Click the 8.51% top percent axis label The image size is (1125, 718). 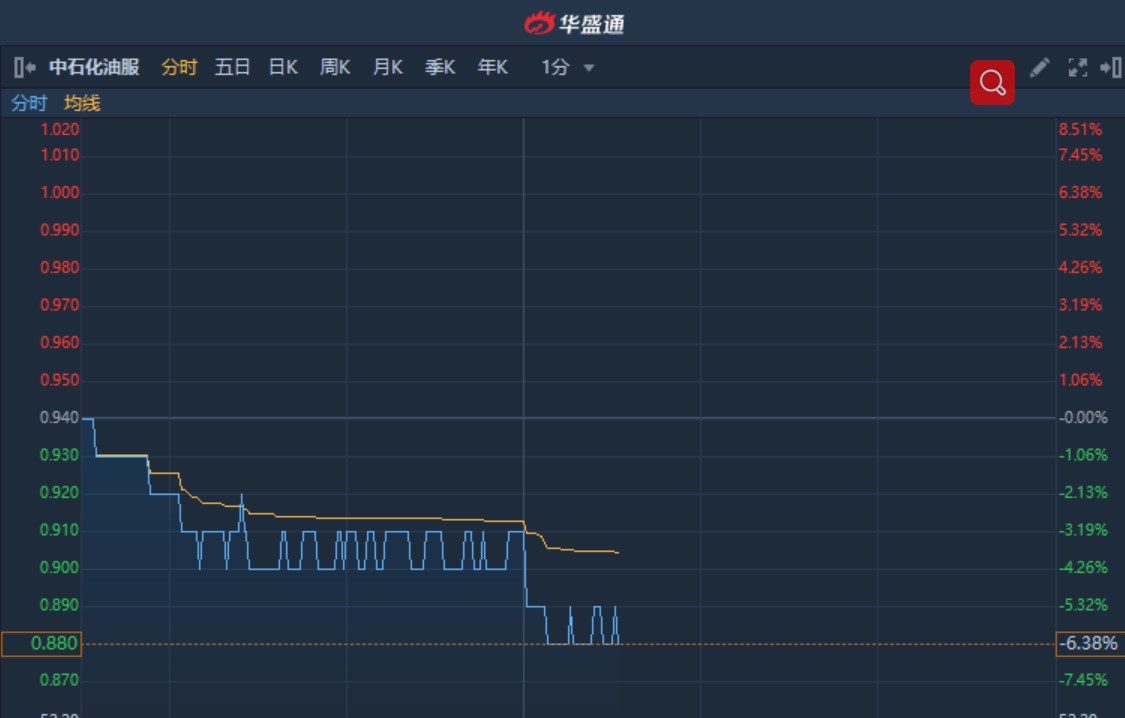pyautogui.click(x=1081, y=129)
